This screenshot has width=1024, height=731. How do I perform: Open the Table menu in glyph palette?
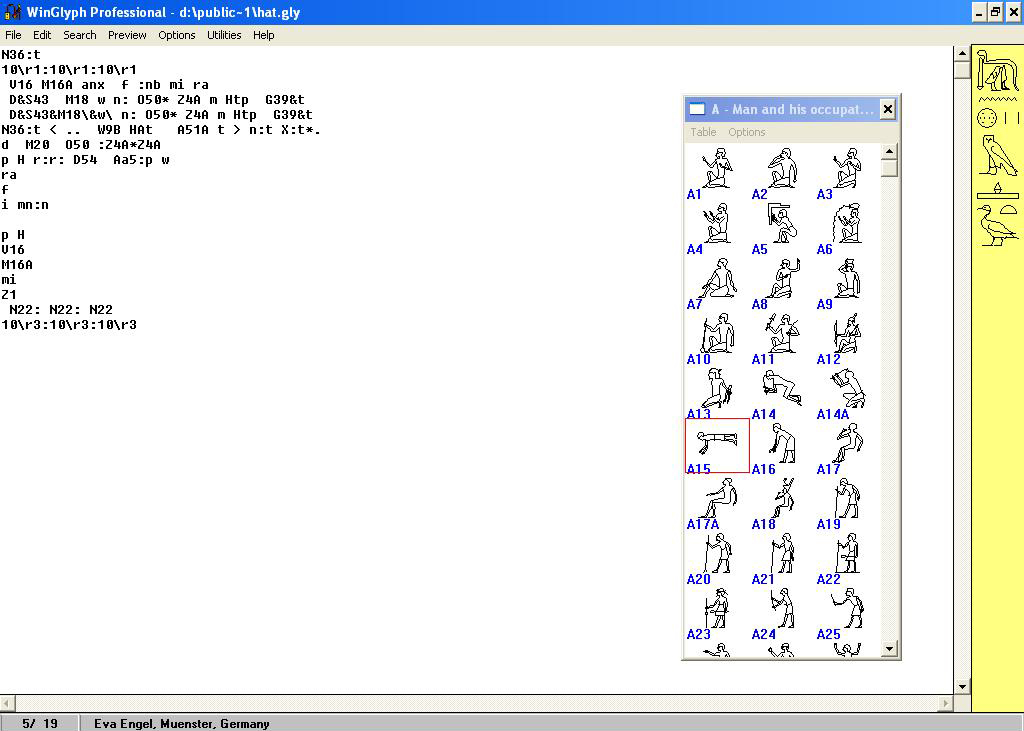point(703,132)
